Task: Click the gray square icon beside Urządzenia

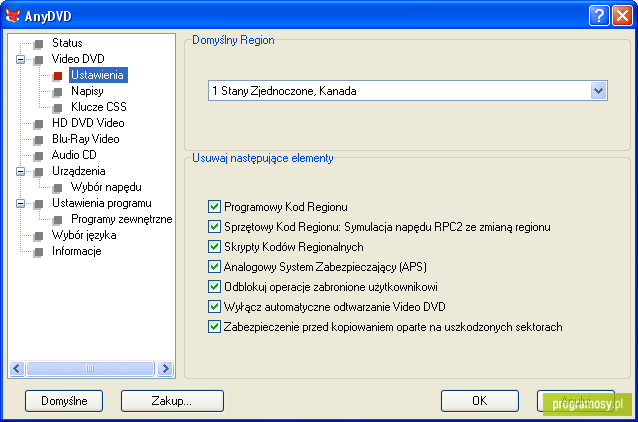Action: click(x=39, y=172)
